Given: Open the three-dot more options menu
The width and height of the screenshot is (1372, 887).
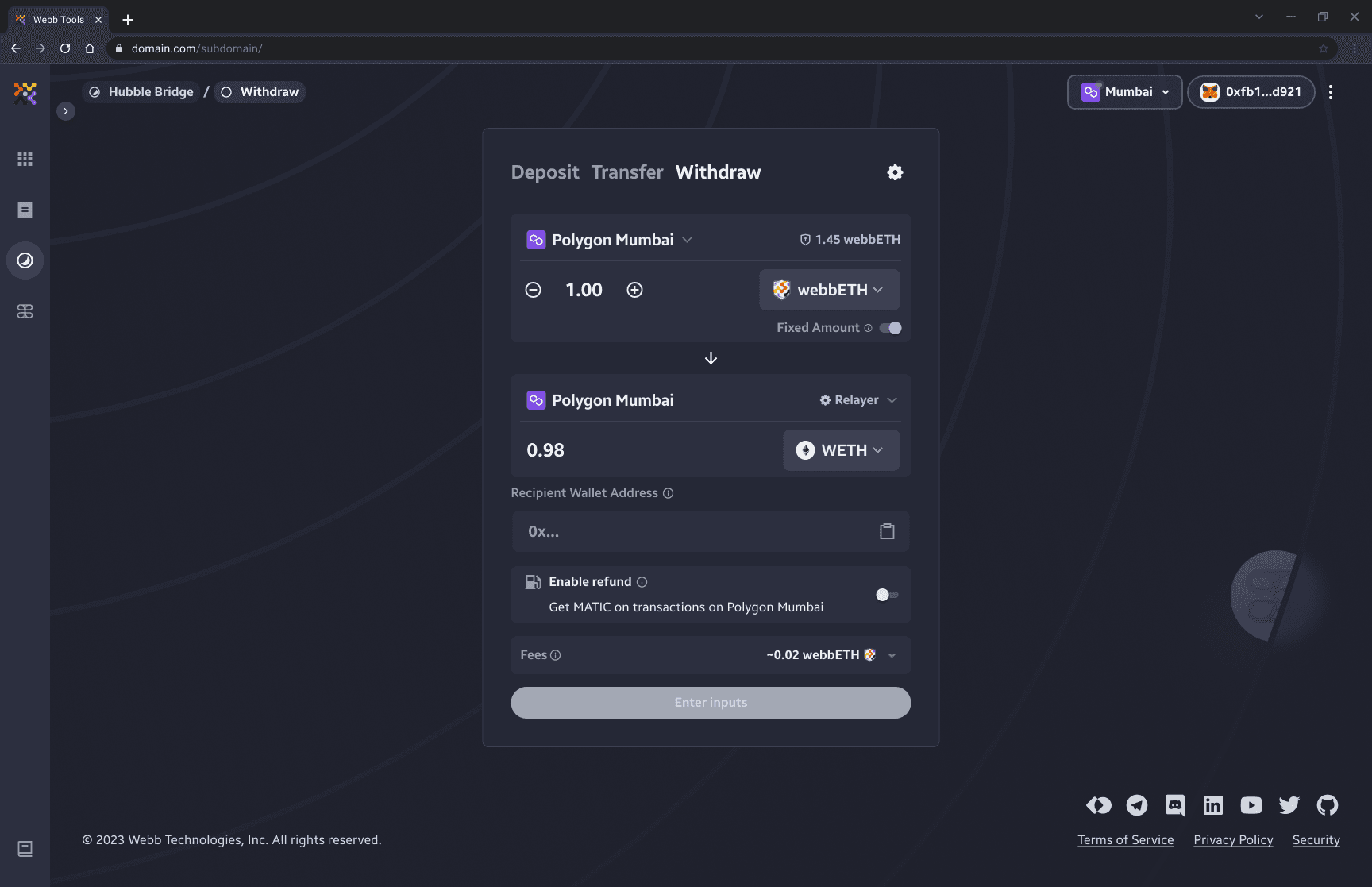Looking at the screenshot, I should click(1331, 92).
